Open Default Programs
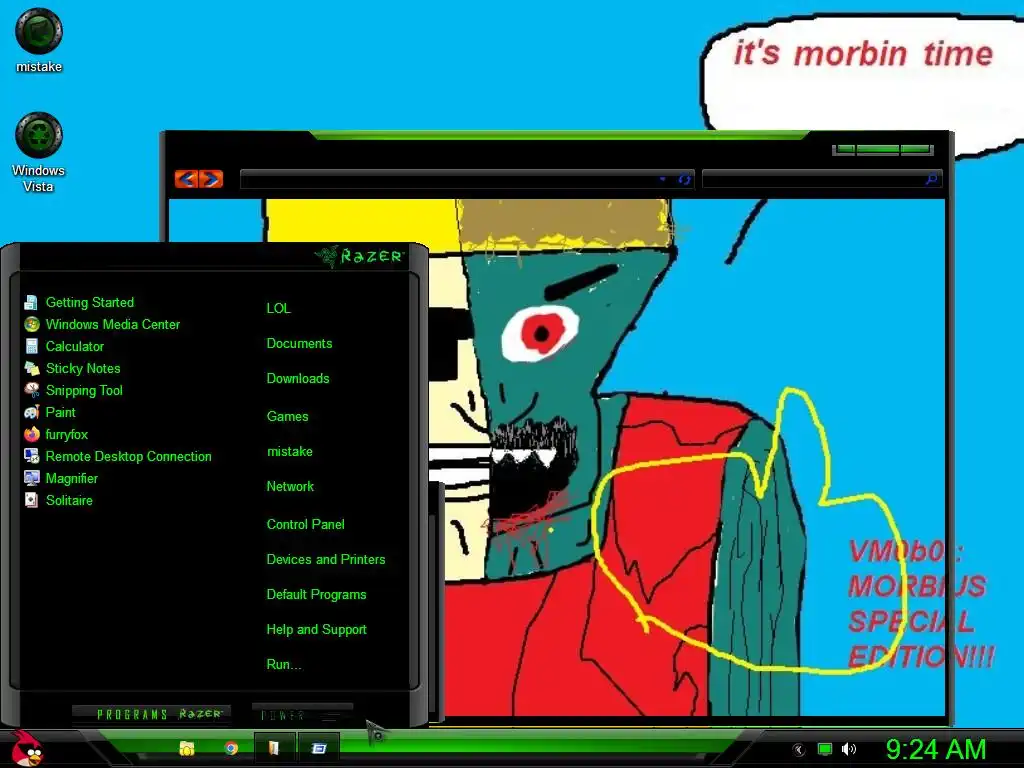 coord(316,595)
